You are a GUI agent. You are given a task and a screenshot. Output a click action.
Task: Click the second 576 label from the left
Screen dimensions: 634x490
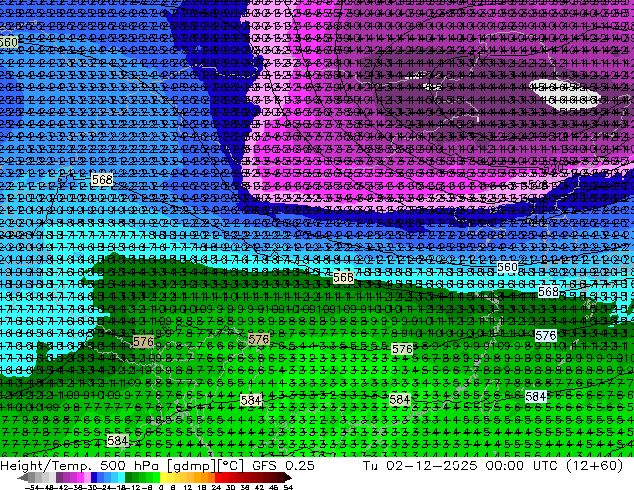259,339
